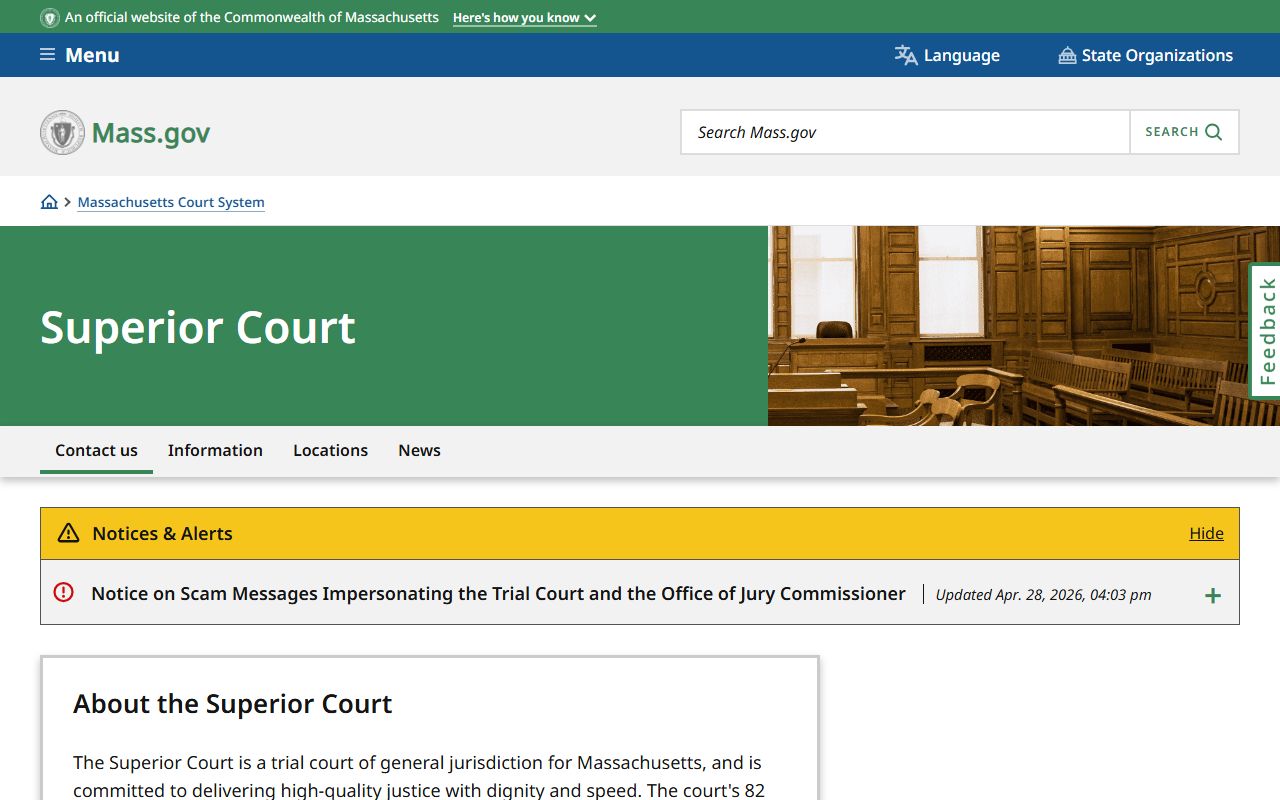Click the SEARCH button label
Viewport: 1280px width, 800px height.
pos(1172,132)
